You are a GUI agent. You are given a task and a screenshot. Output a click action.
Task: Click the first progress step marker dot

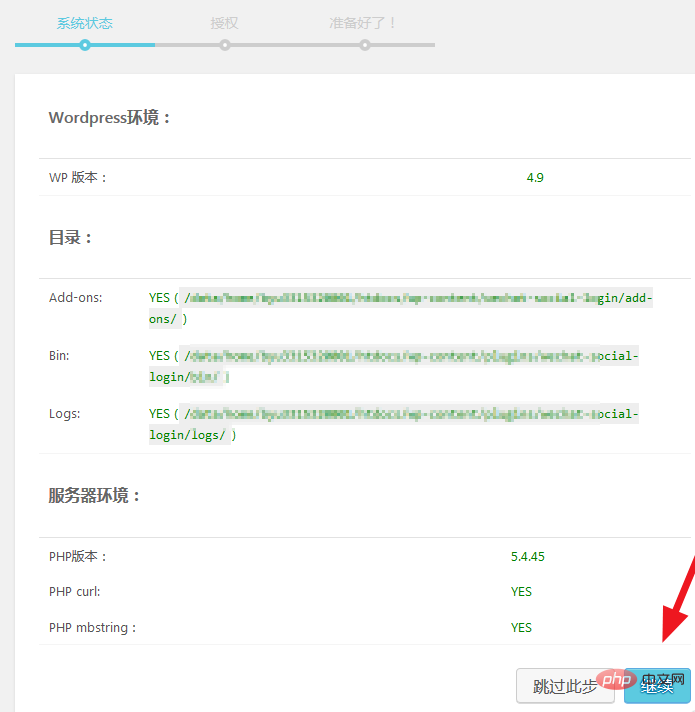click(84, 45)
